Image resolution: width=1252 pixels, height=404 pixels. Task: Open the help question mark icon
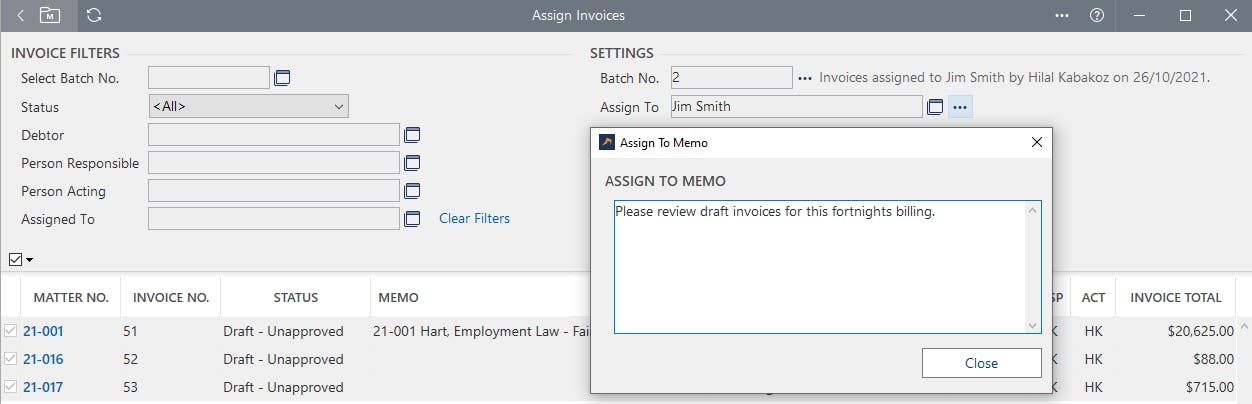pos(1097,15)
